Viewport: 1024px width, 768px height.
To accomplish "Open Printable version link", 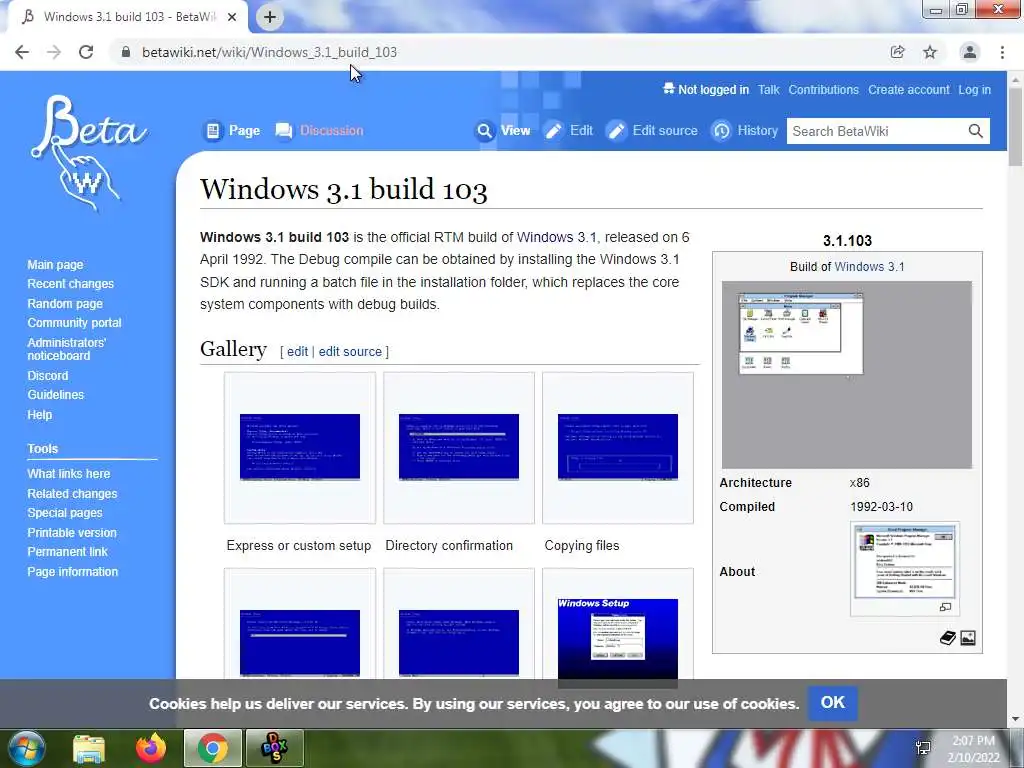I will (x=72, y=533).
